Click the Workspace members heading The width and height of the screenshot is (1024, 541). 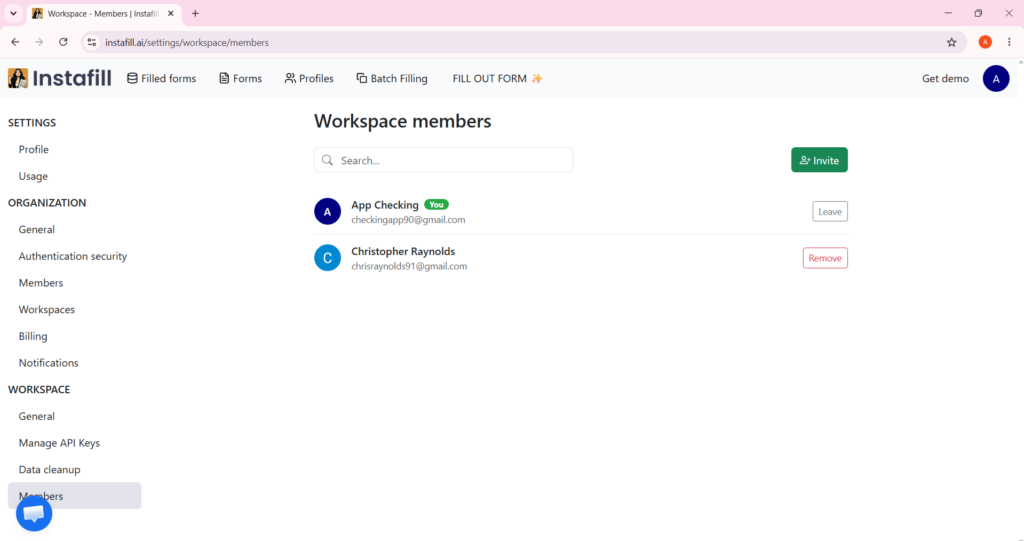coord(402,122)
